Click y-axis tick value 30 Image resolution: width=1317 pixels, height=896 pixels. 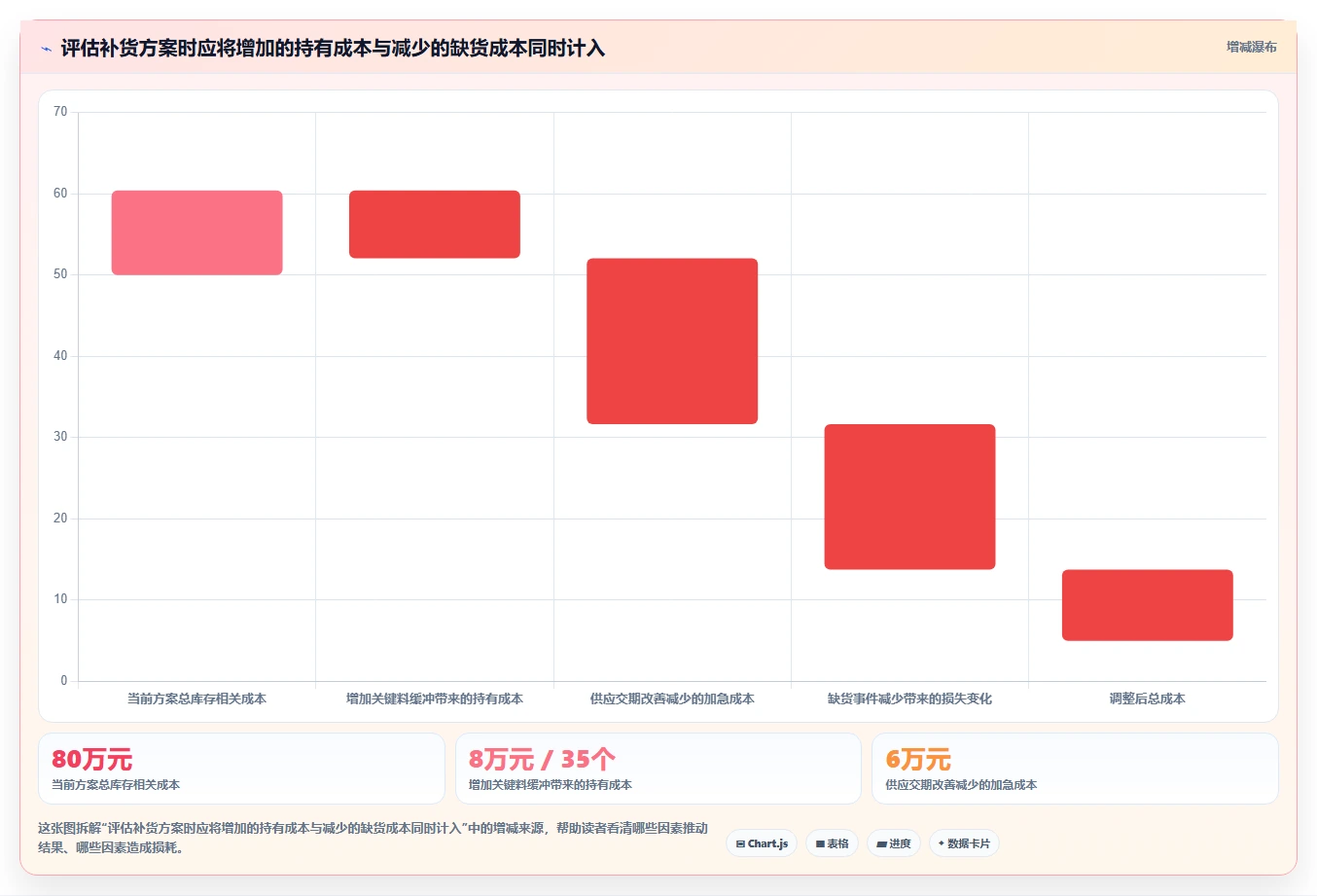pos(60,437)
